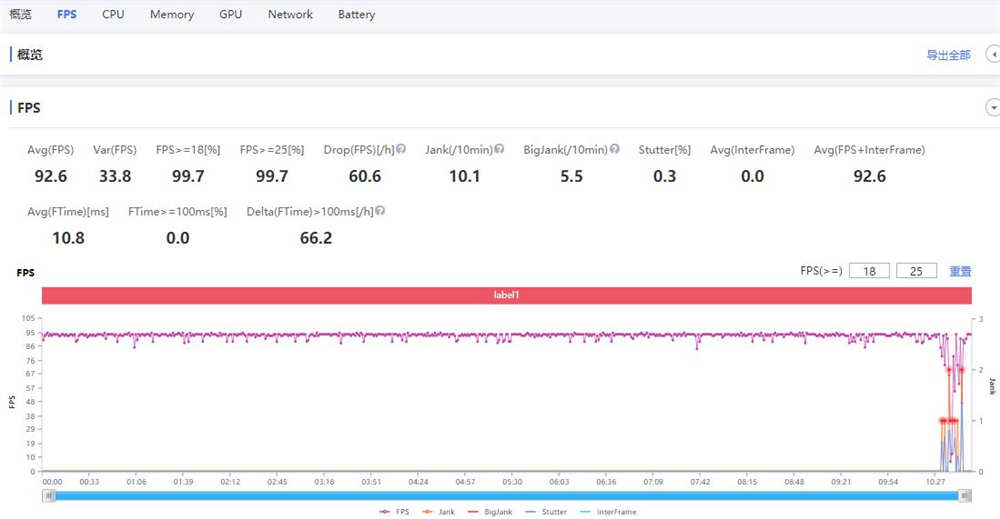
Task: Click the FPS>=25[%] label
Action: (272, 150)
